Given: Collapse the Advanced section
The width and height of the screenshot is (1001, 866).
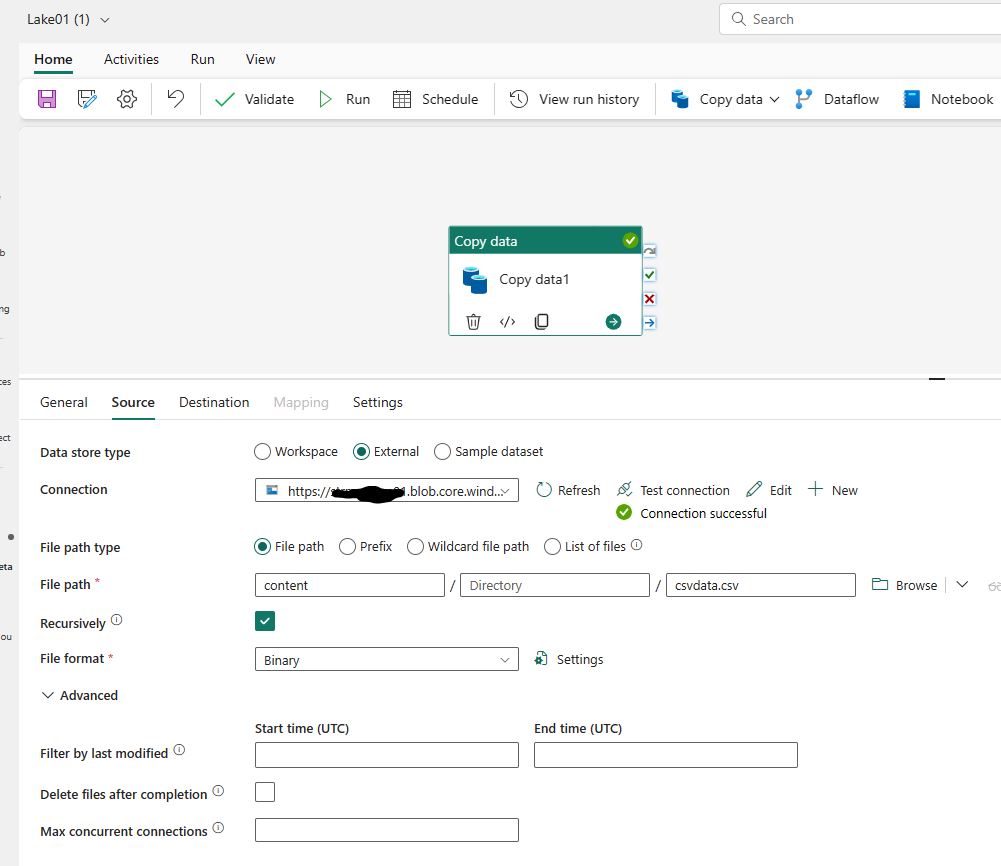Looking at the screenshot, I should (79, 696).
